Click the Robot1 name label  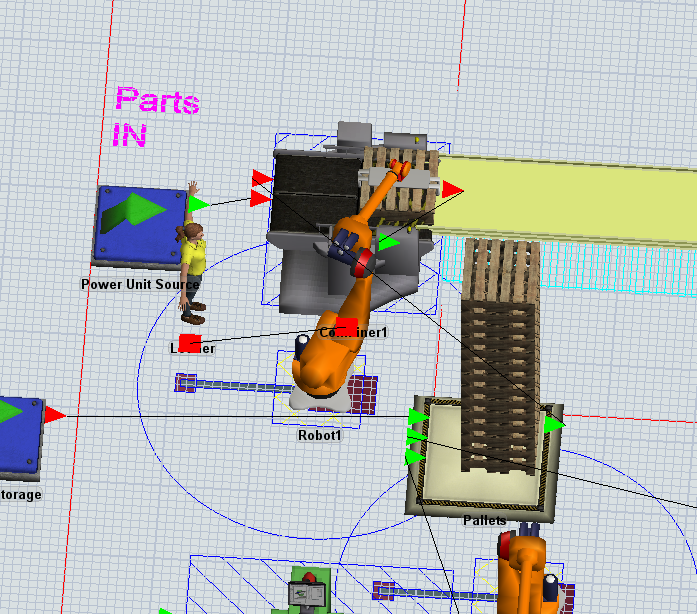click(320, 436)
